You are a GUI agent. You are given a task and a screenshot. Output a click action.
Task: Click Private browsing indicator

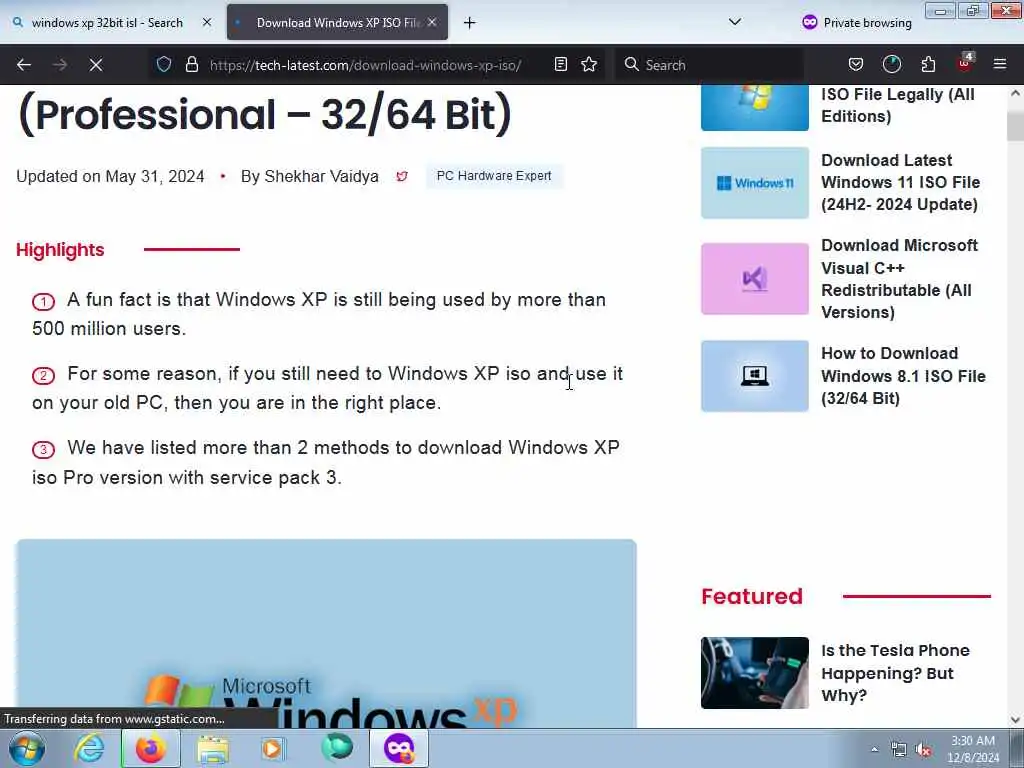pos(856,23)
